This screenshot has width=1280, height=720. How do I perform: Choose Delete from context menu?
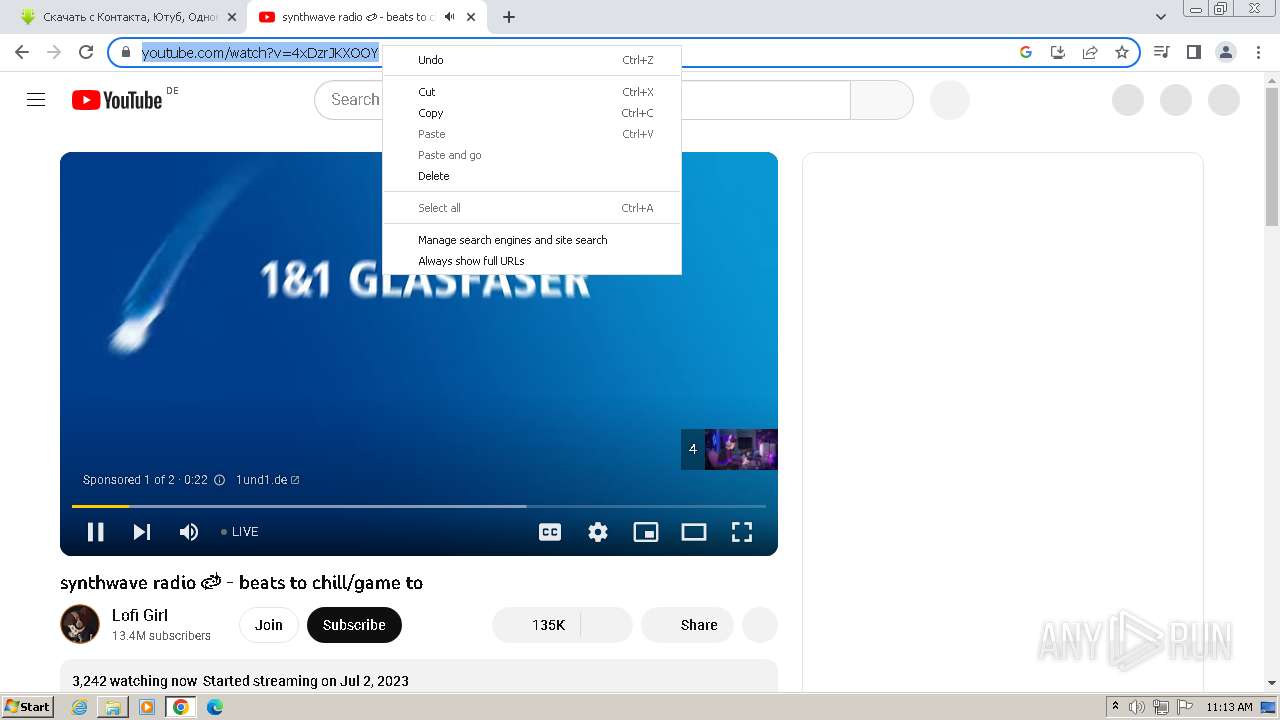[532, 176]
